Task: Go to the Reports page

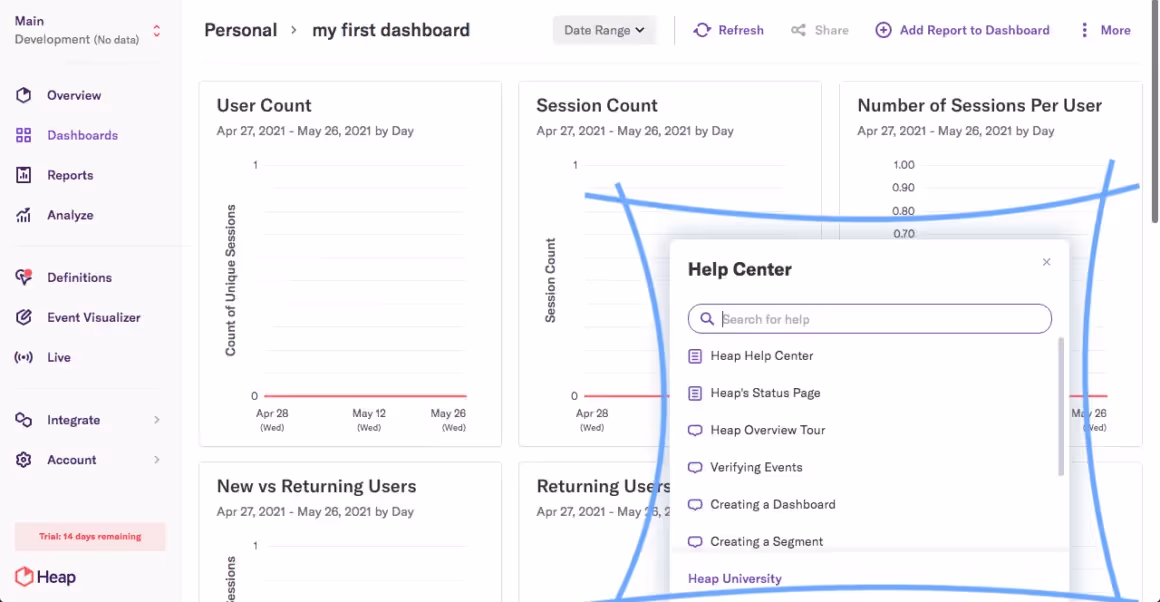Action: (x=70, y=175)
